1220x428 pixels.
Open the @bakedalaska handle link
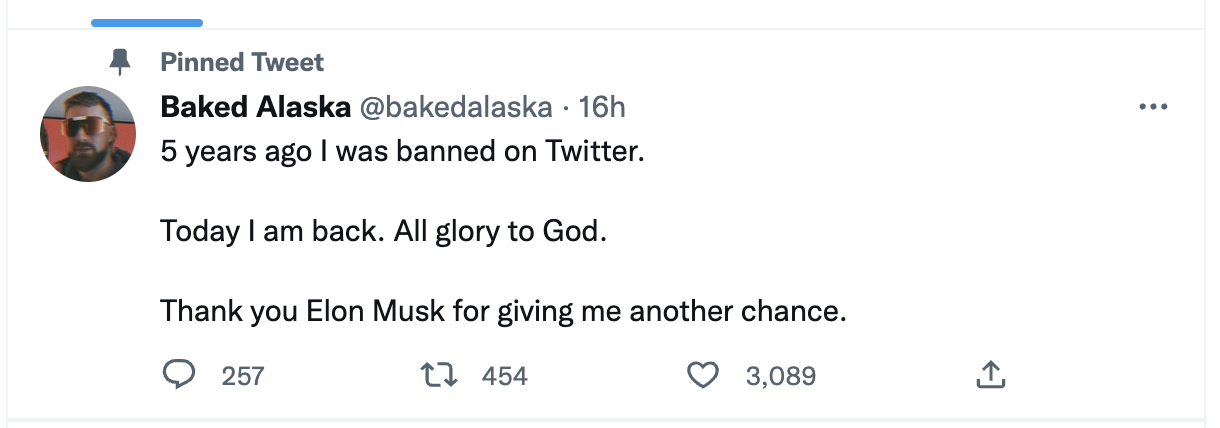[455, 107]
